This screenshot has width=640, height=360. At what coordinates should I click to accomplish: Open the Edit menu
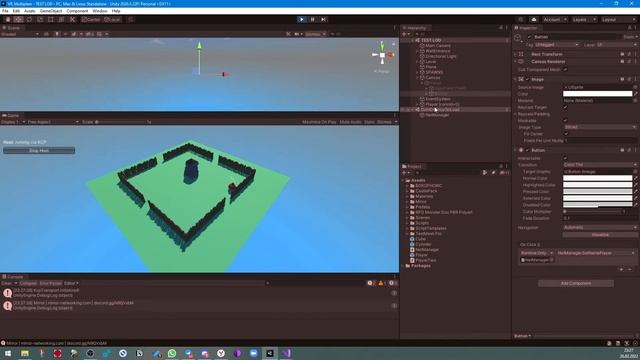[x=16, y=11]
